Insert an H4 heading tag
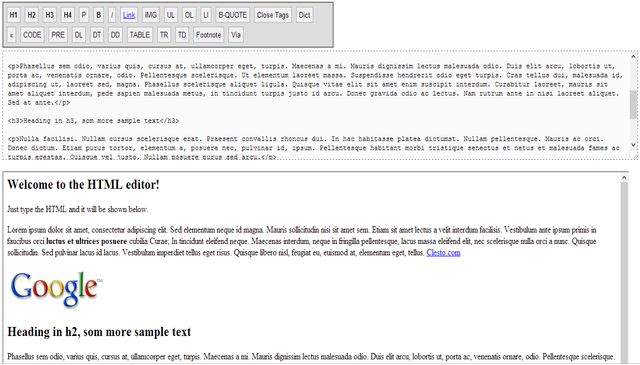640x365 pixels. (67, 15)
